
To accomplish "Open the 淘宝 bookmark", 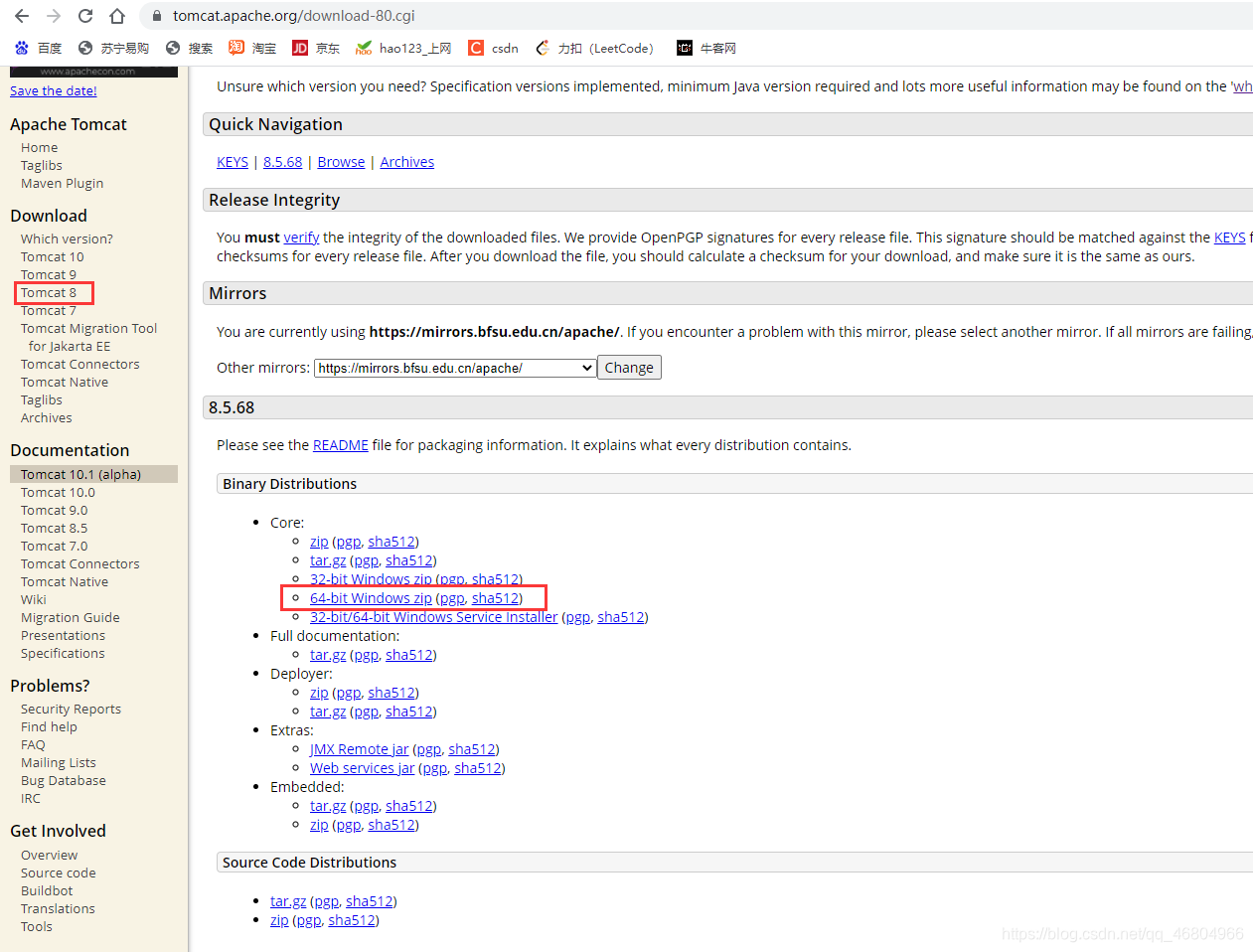I will click(x=252, y=48).
